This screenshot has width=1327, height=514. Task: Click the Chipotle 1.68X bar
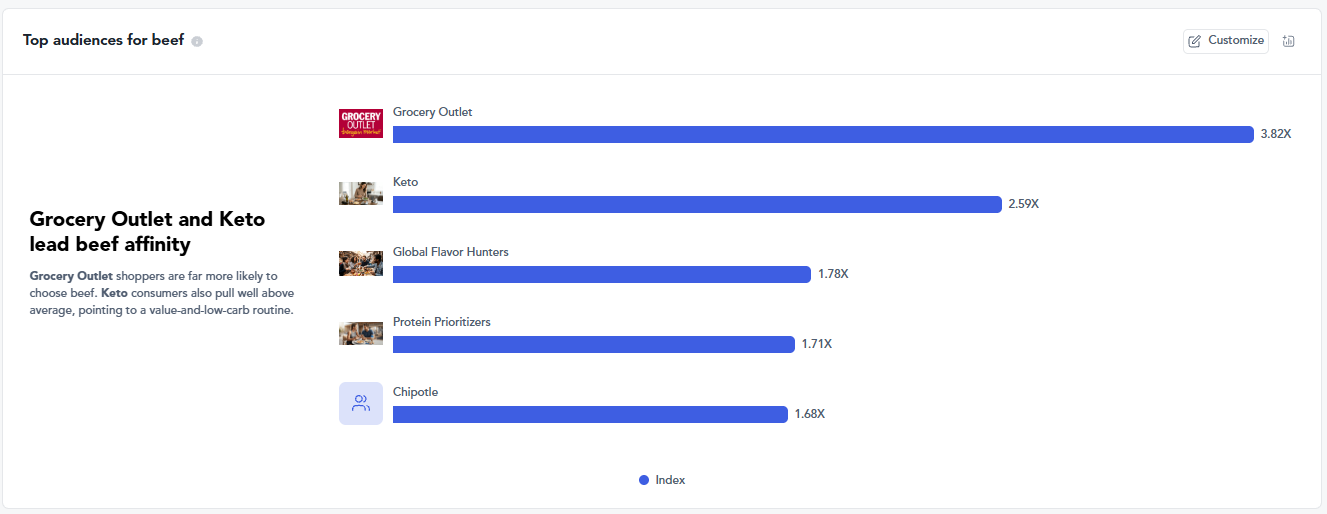point(590,414)
